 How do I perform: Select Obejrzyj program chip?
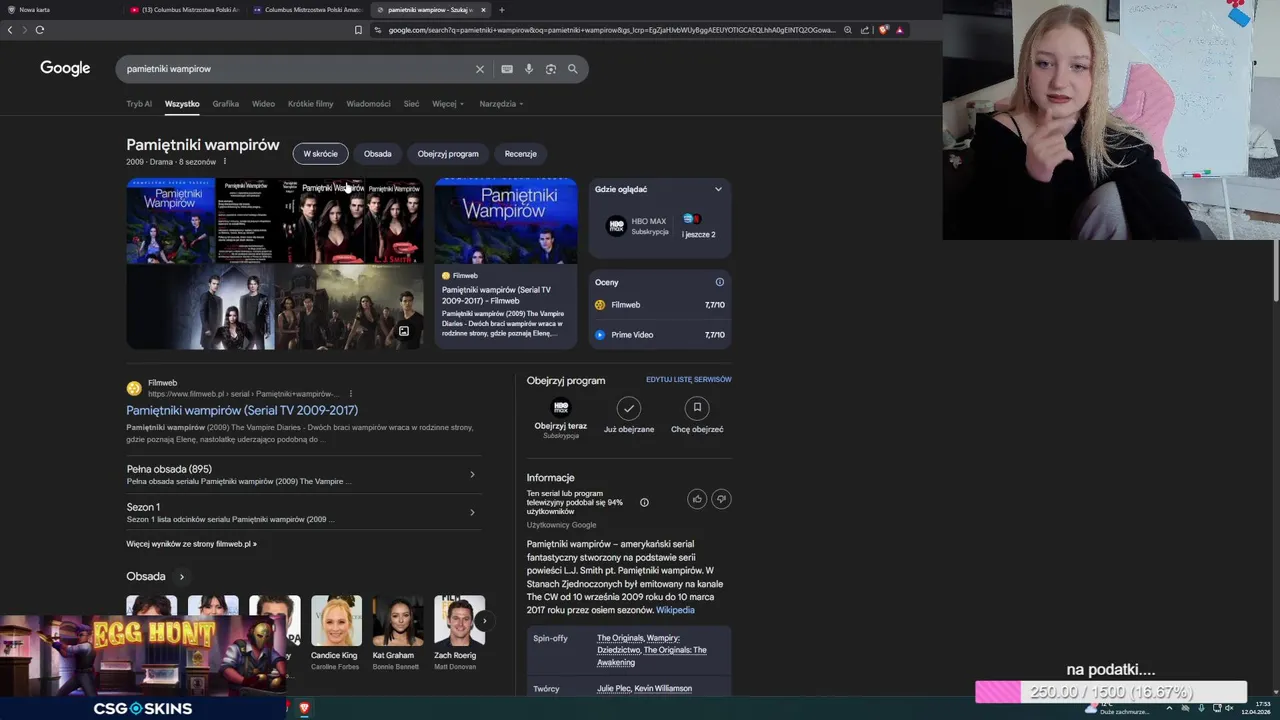(x=448, y=154)
